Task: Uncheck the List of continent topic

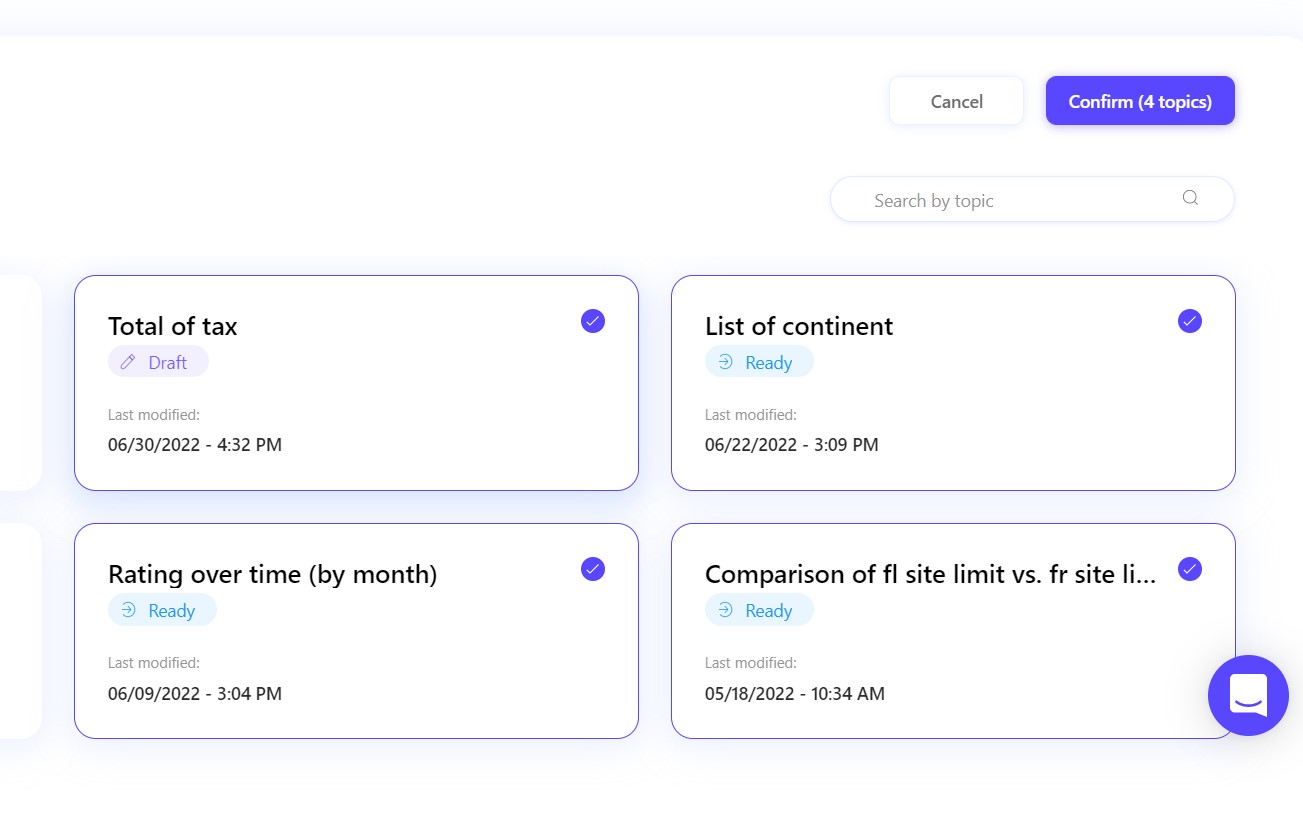Action: coord(1189,321)
